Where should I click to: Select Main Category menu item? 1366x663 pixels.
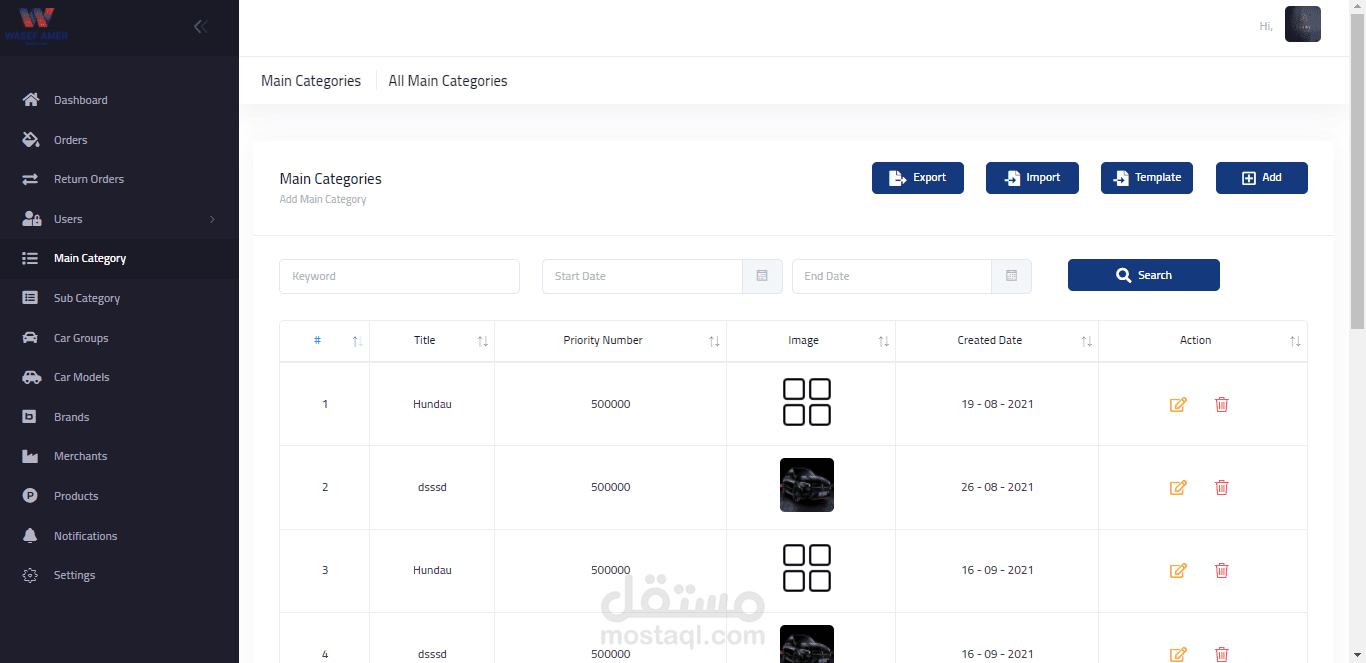(119, 258)
